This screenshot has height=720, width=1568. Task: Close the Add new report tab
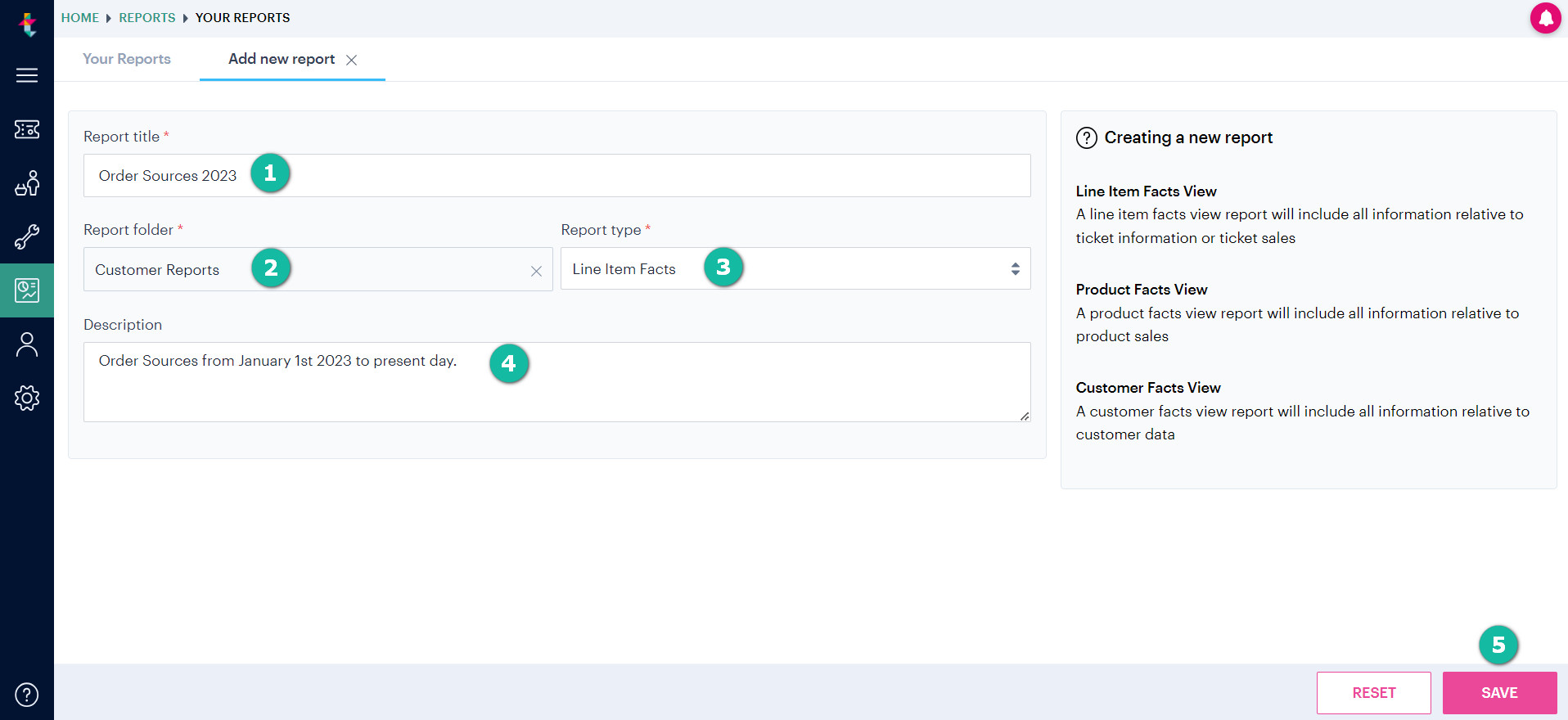352,60
